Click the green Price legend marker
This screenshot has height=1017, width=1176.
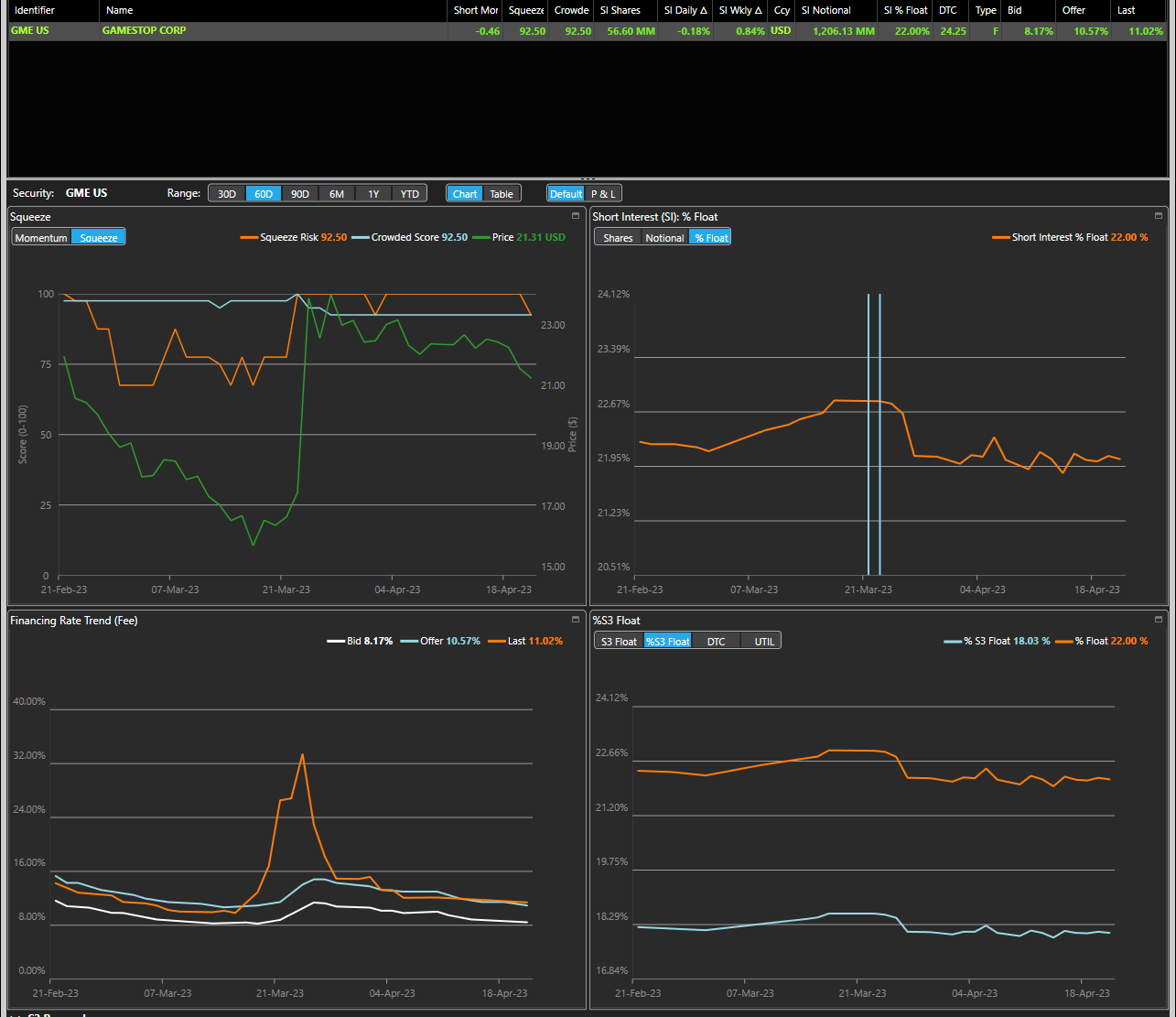[x=480, y=237]
